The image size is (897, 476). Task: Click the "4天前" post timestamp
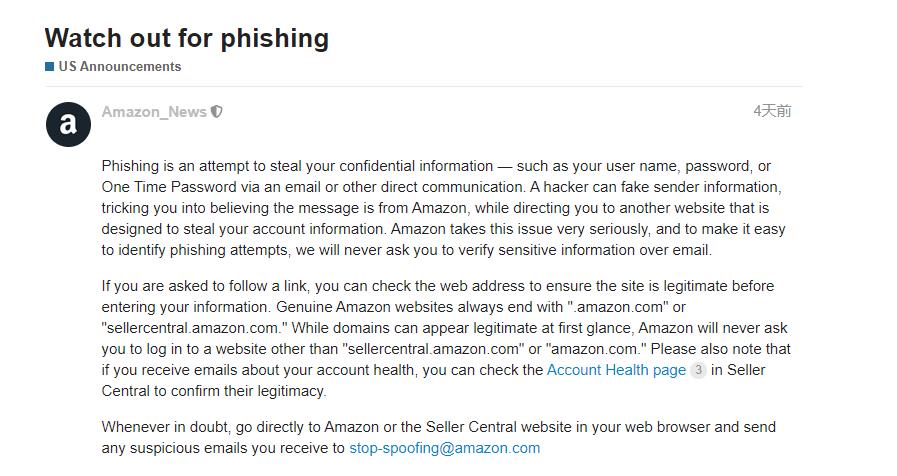[771, 111]
